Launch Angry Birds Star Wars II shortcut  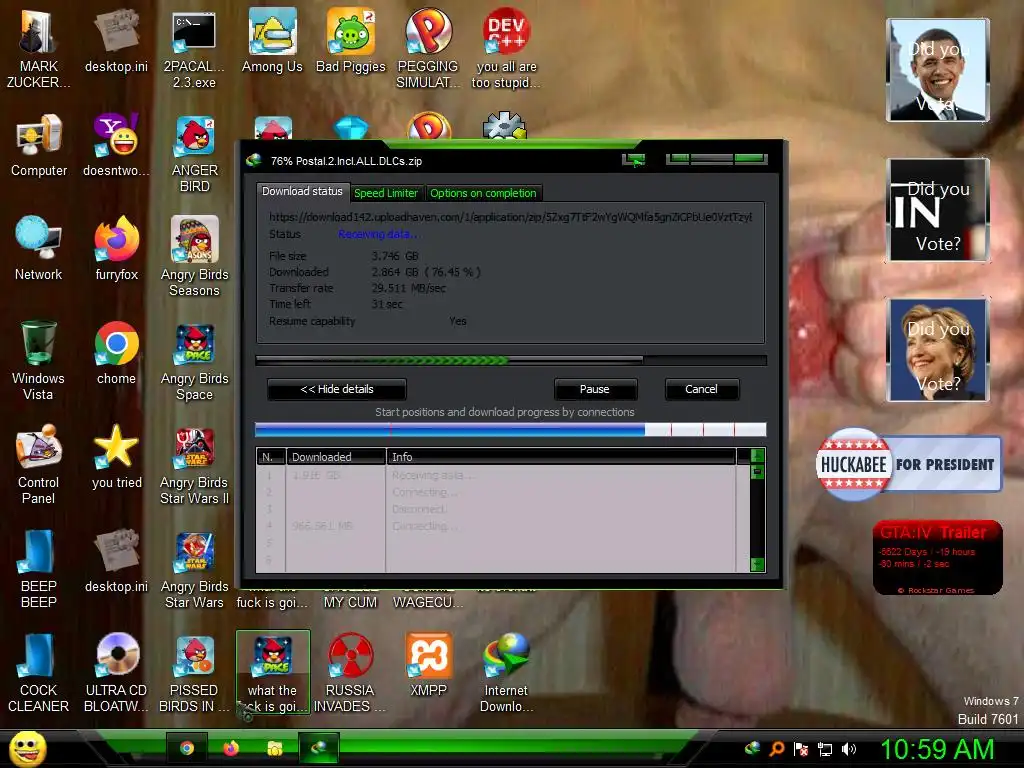pyautogui.click(x=194, y=464)
